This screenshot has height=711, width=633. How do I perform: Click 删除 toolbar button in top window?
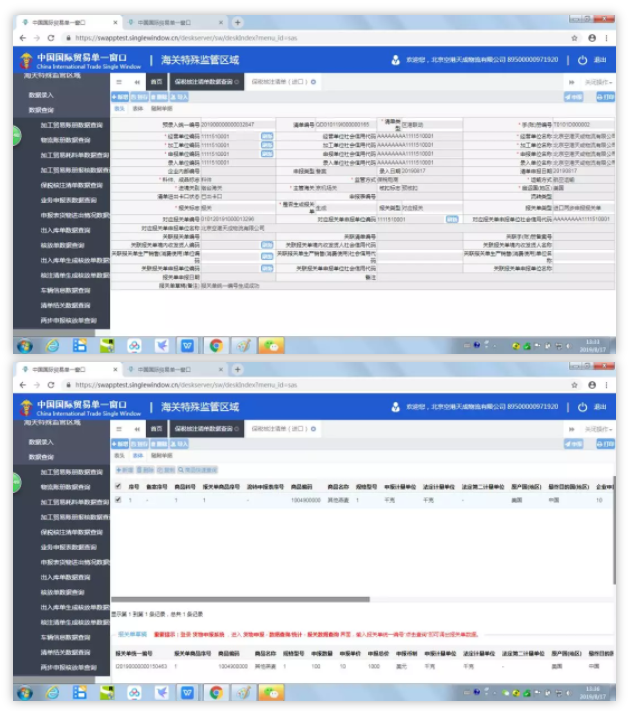[x=159, y=97]
